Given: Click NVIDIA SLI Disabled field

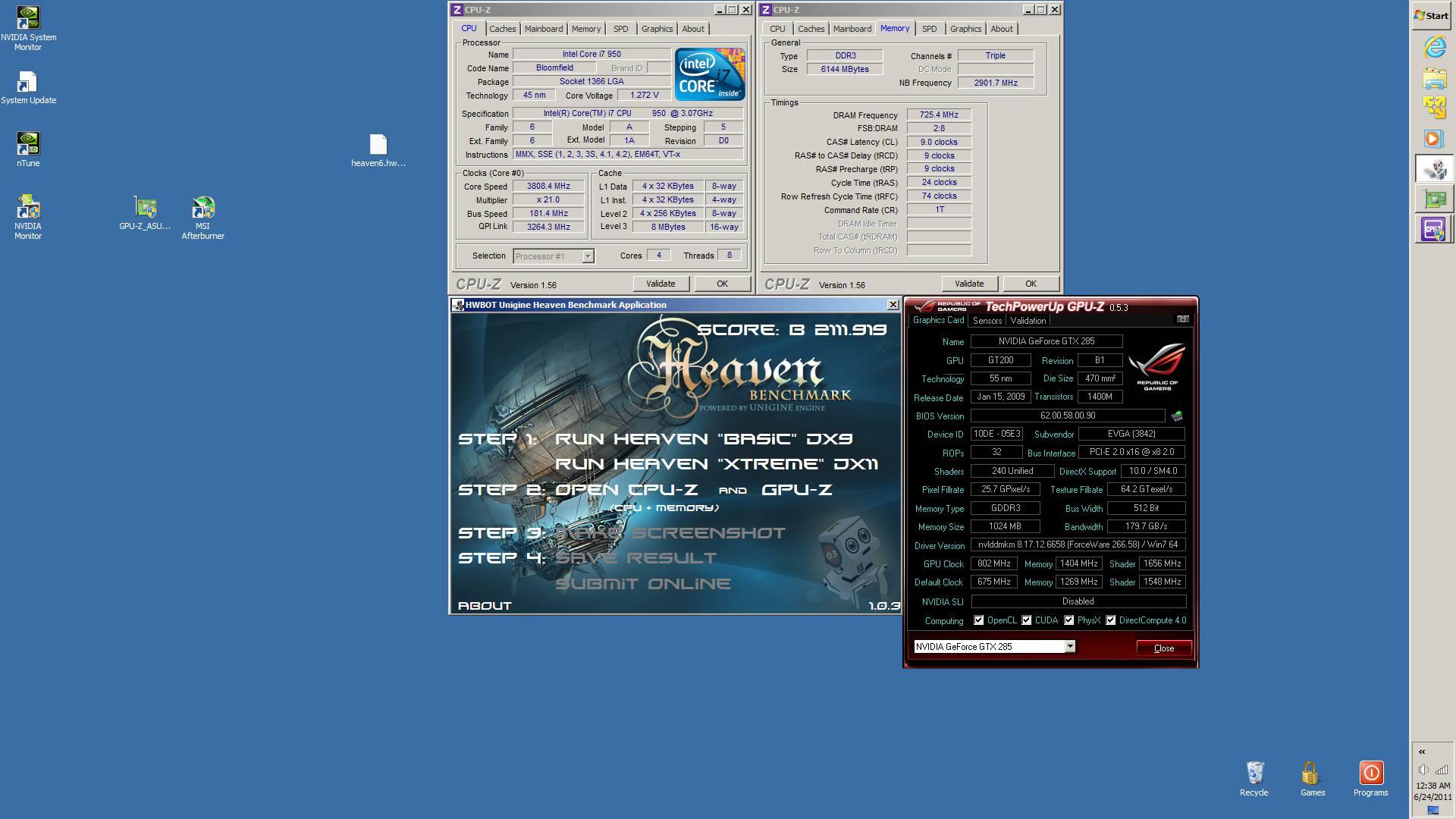Looking at the screenshot, I should click(x=1078, y=601).
